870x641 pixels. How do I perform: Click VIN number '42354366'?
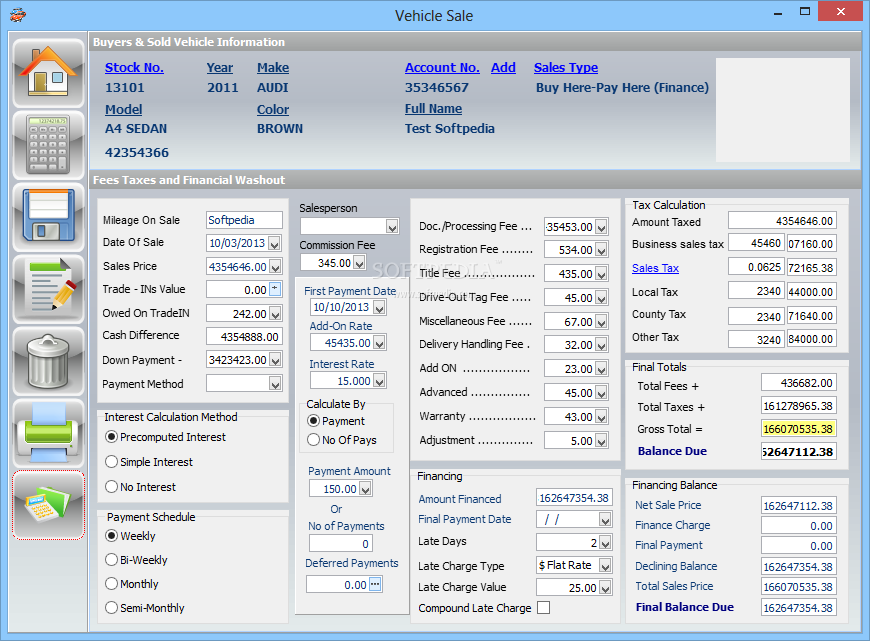pyautogui.click(x=137, y=153)
